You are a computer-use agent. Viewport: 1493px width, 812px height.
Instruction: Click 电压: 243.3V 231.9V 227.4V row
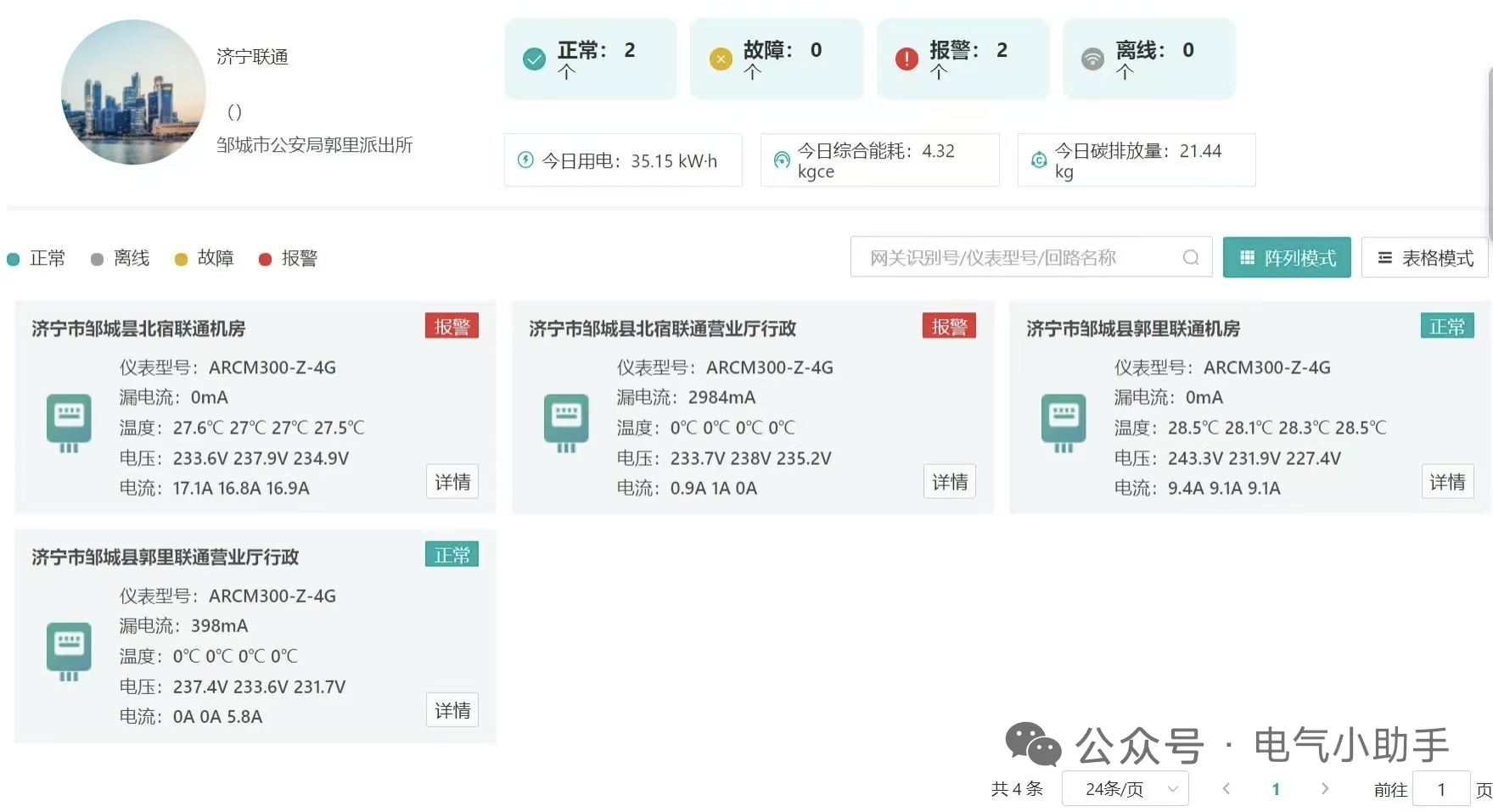[1228, 458]
